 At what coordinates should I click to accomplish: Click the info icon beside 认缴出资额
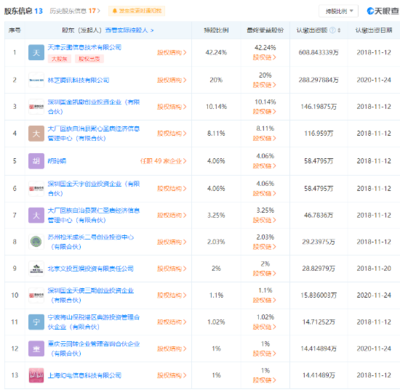pyautogui.click(x=332, y=30)
